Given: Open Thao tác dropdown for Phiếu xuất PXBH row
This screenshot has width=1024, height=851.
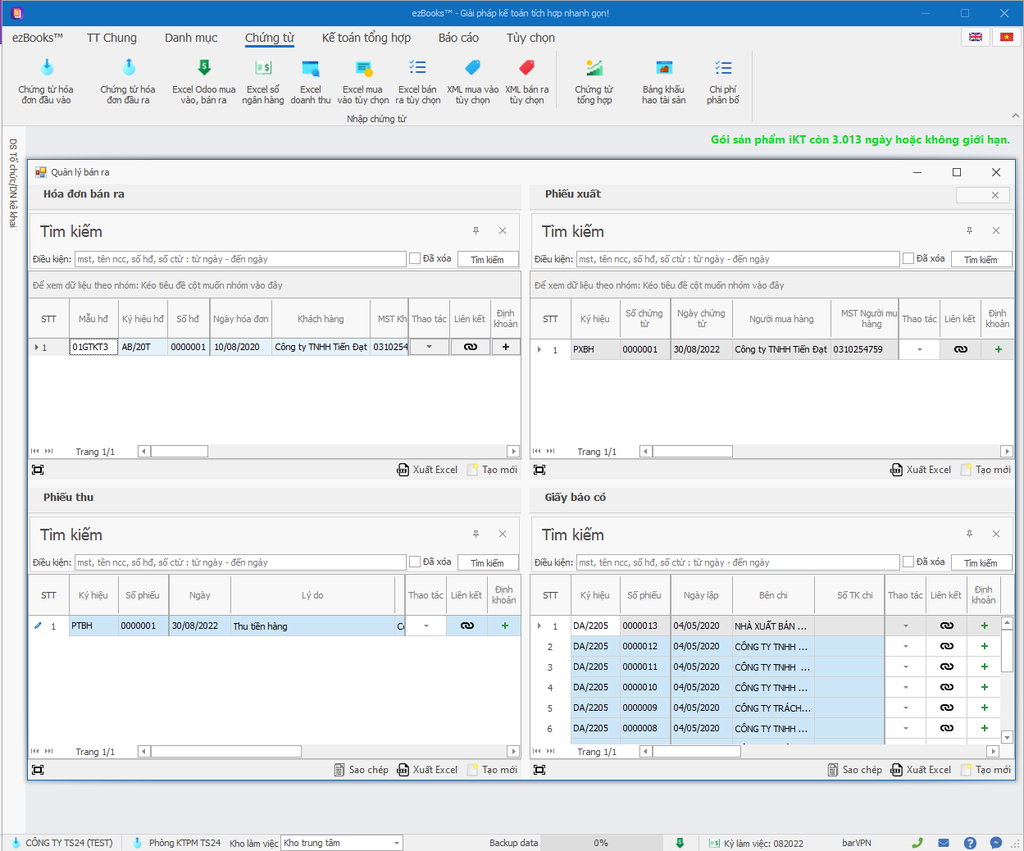Looking at the screenshot, I should [x=919, y=350].
